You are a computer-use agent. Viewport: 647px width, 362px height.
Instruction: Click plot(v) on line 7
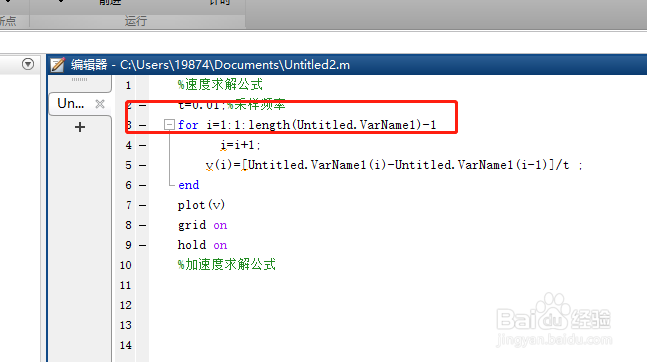201,205
